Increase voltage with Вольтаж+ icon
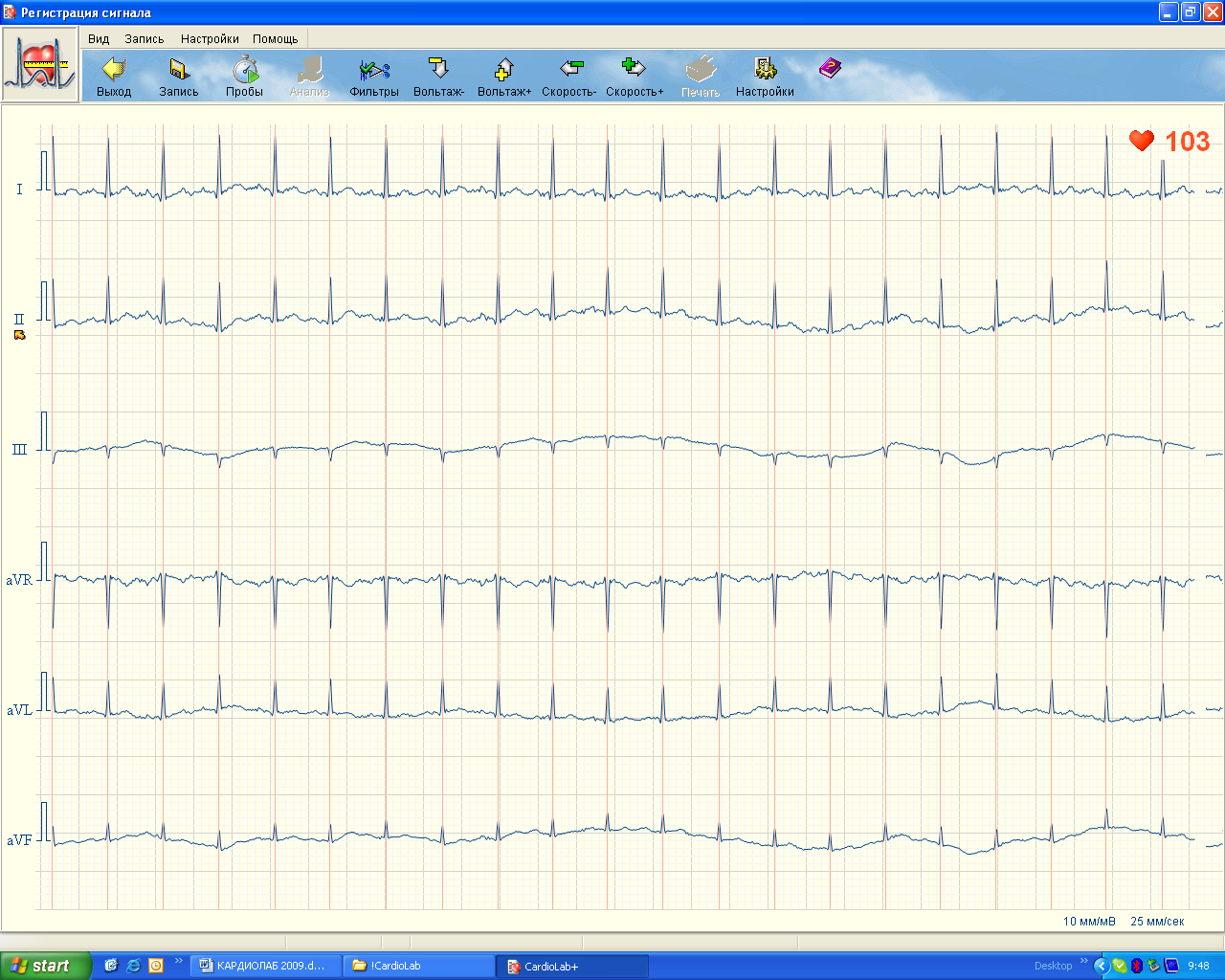Viewport: 1225px width, 980px height. coord(504,70)
